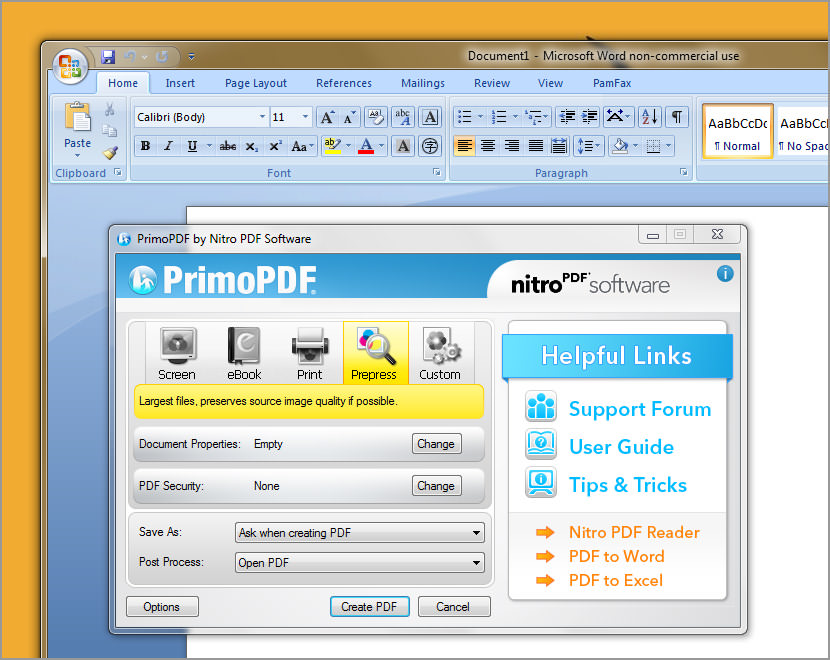The width and height of the screenshot is (830, 660).
Task: Select the eBook PDF quality profile
Action: (243, 352)
